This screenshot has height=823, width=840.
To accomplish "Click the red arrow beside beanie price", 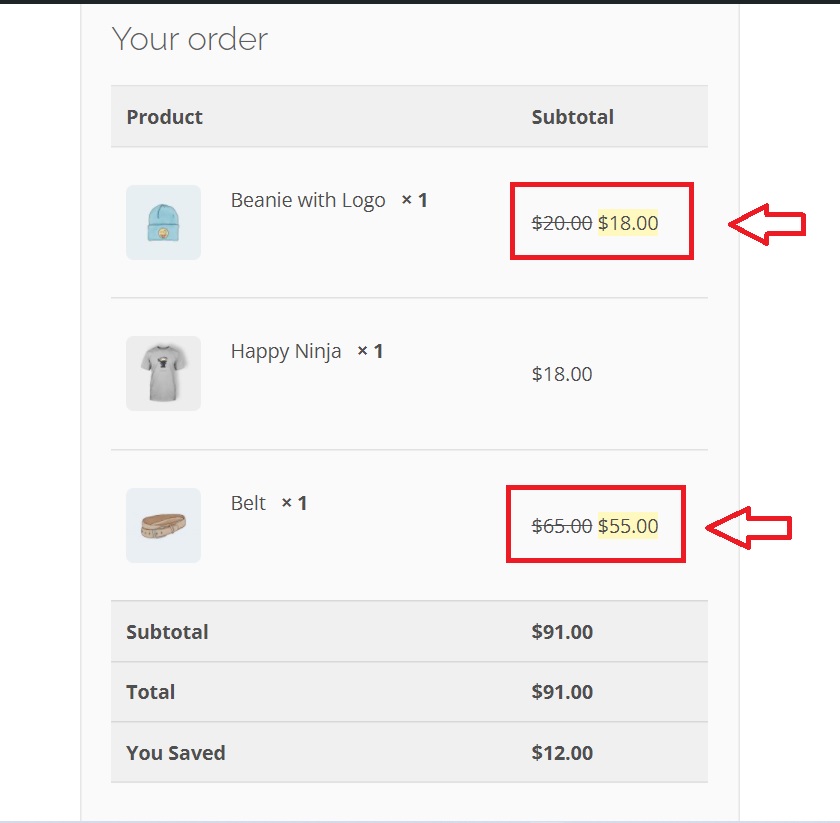I will click(767, 224).
